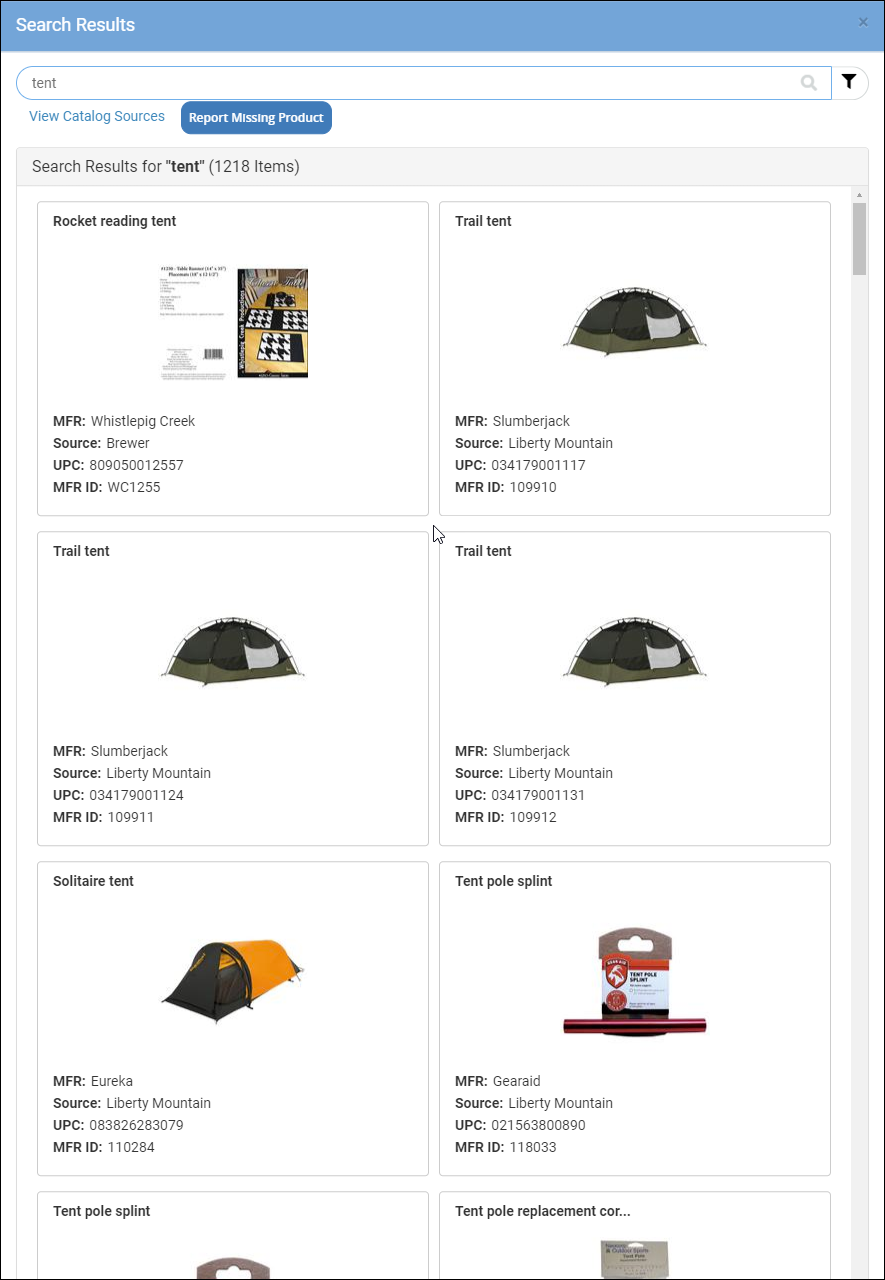This screenshot has height=1280, width=885.
Task: Click the Search Results header title
Action: pyautogui.click(x=75, y=24)
